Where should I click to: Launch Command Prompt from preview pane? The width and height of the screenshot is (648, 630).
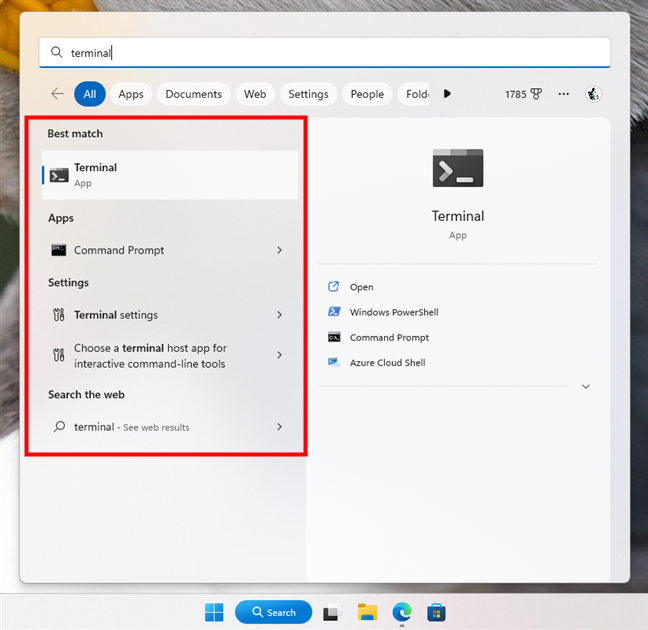[389, 337]
